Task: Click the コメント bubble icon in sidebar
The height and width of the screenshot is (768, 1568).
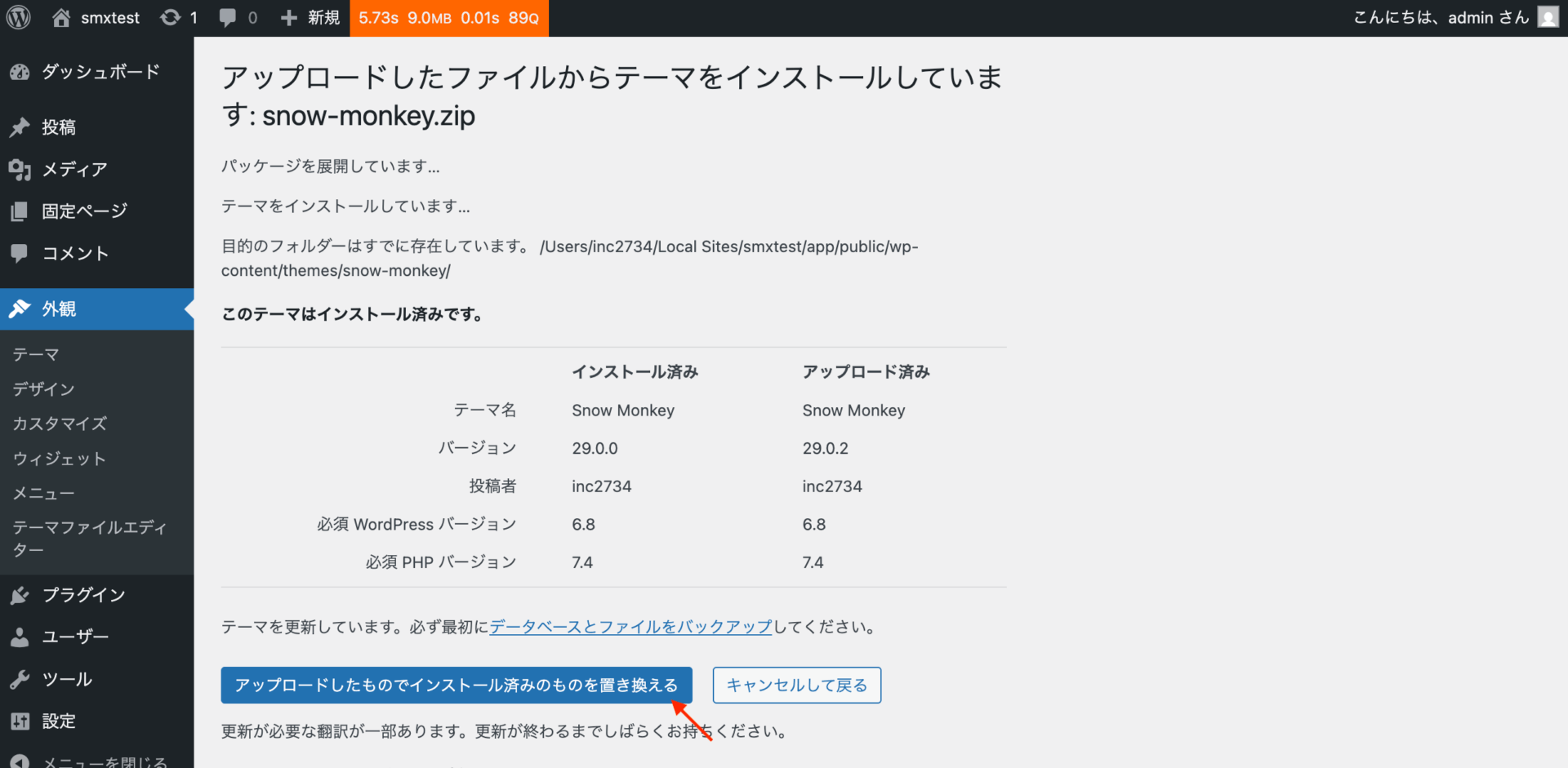Action: tap(20, 253)
